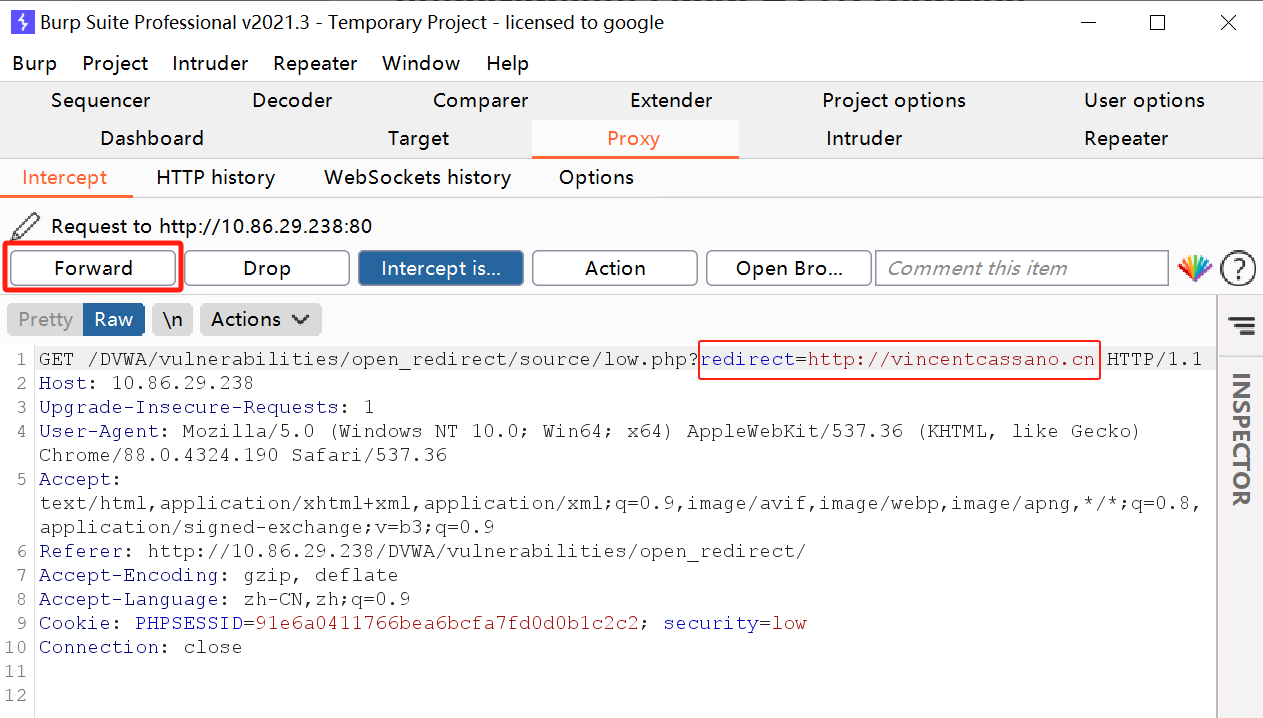The width and height of the screenshot is (1263, 718).
Task: Click the pencil edit icon beside request target
Action: pyautogui.click(x=26, y=226)
